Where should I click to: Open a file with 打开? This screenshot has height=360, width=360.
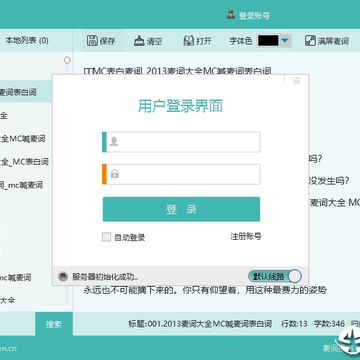point(197,41)
